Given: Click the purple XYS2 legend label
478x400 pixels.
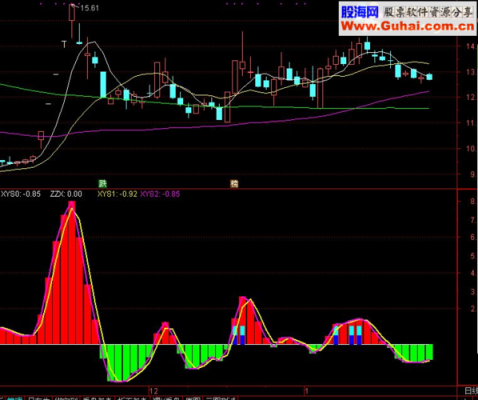Looking at the screenshot, I should [160, 194].
